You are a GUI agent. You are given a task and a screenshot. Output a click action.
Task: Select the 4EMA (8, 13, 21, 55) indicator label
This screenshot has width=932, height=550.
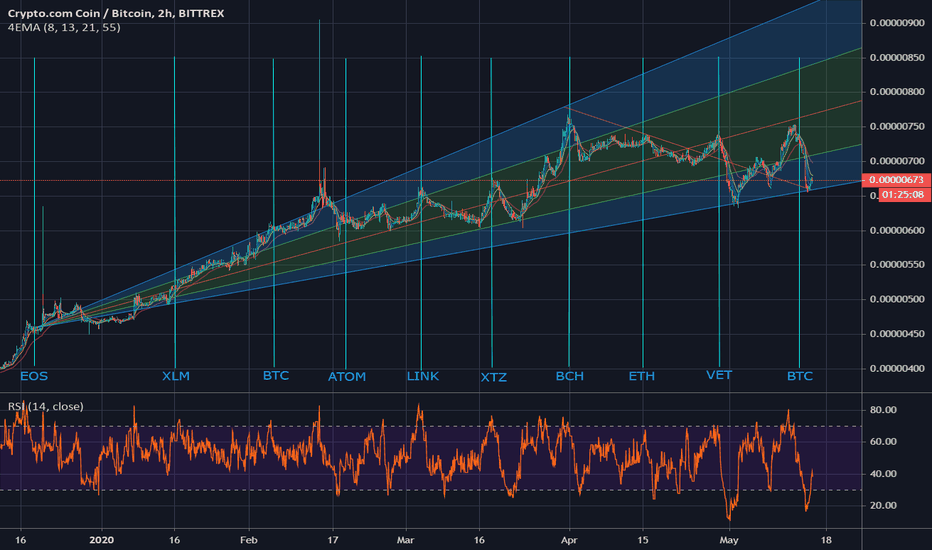tap(64, 27)
